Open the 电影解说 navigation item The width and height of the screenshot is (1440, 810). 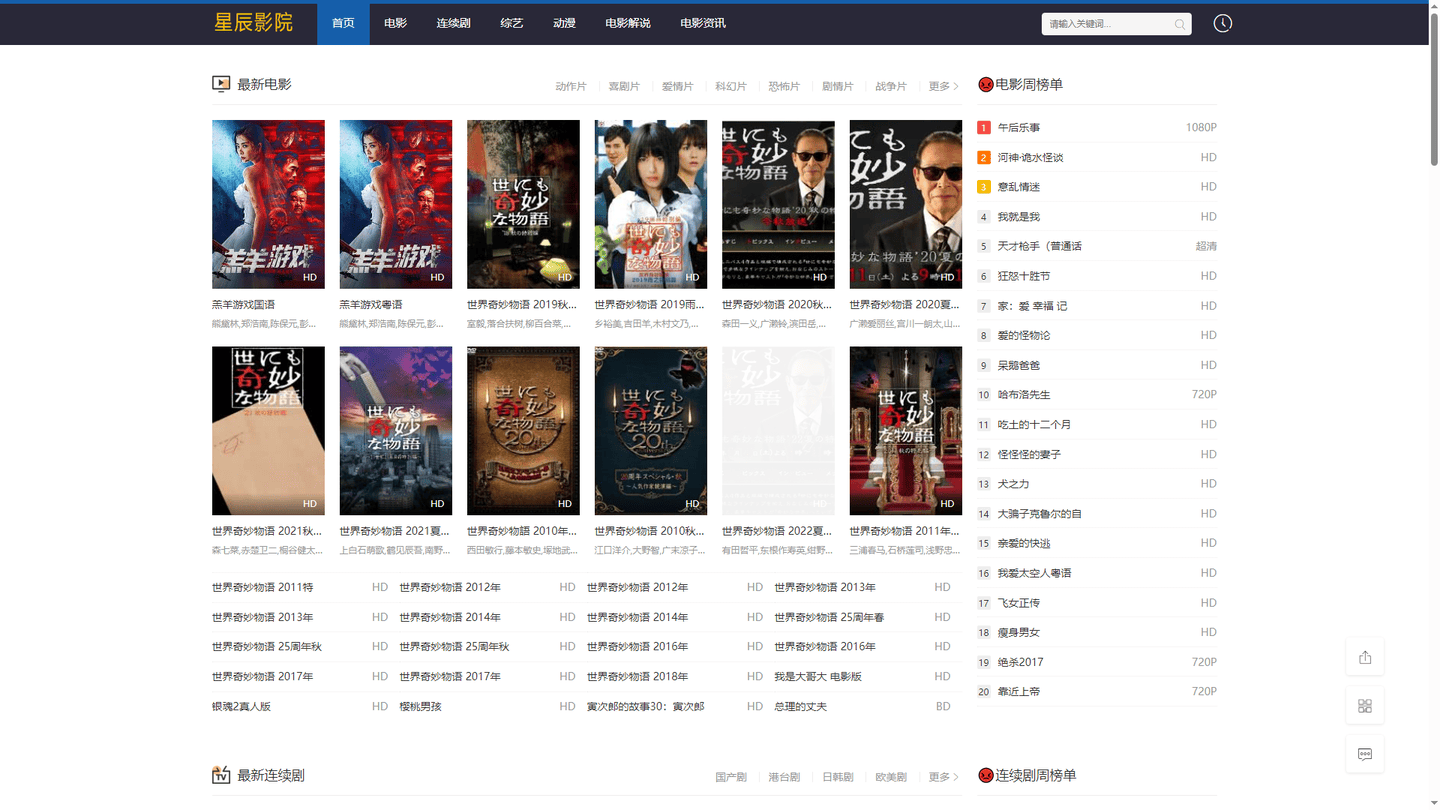click(x=628, y=23)
